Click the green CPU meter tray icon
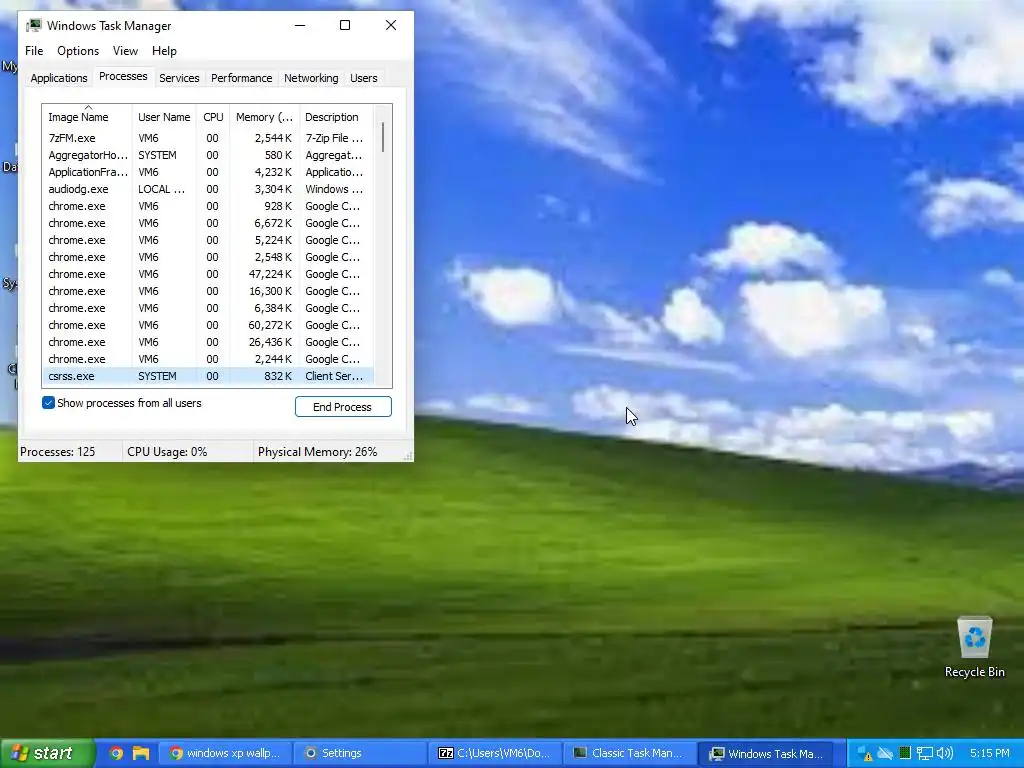 click(x=904, y=753)
